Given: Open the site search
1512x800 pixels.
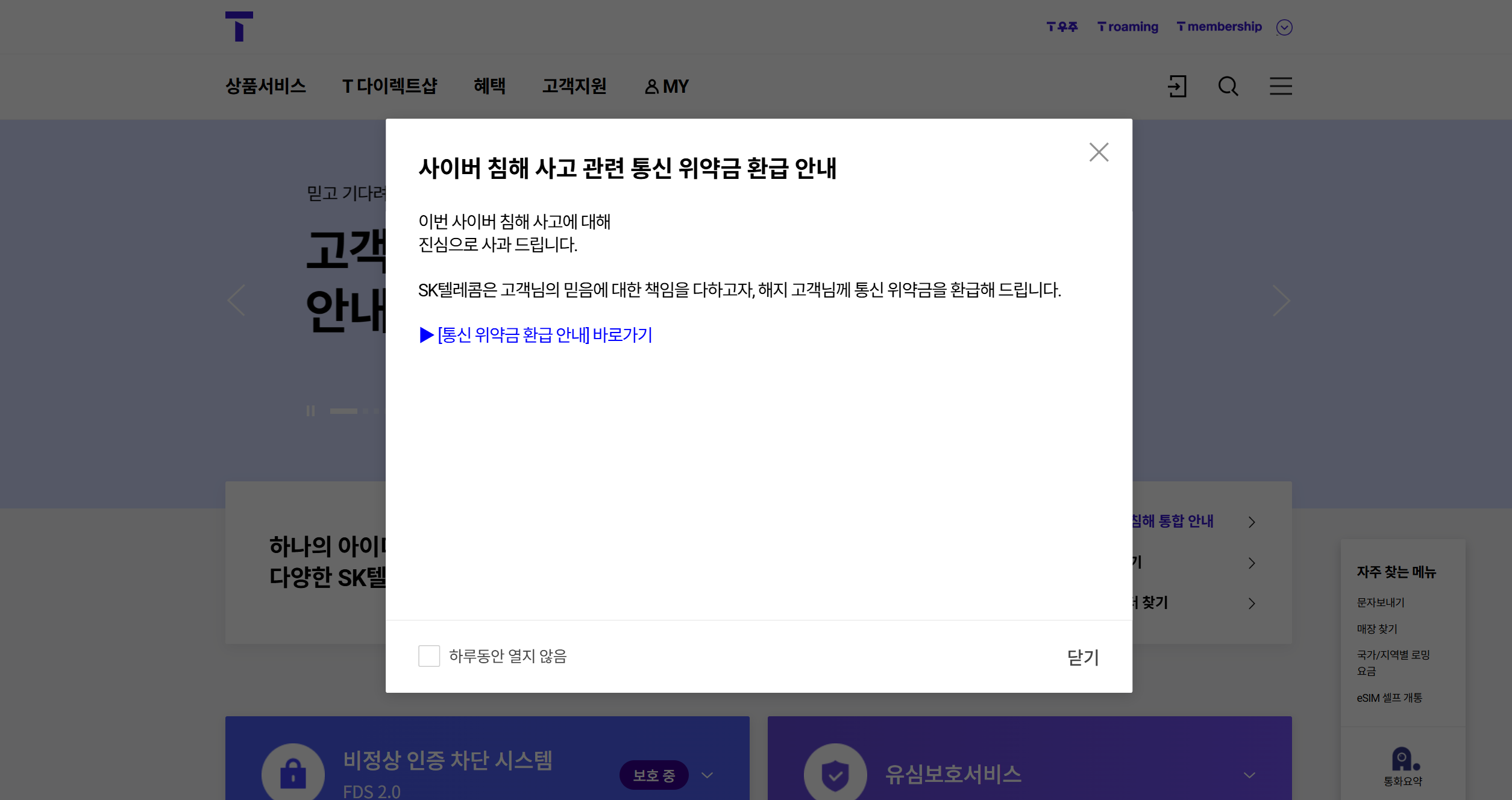Looking at the screenshot, I should [1228, 87].
